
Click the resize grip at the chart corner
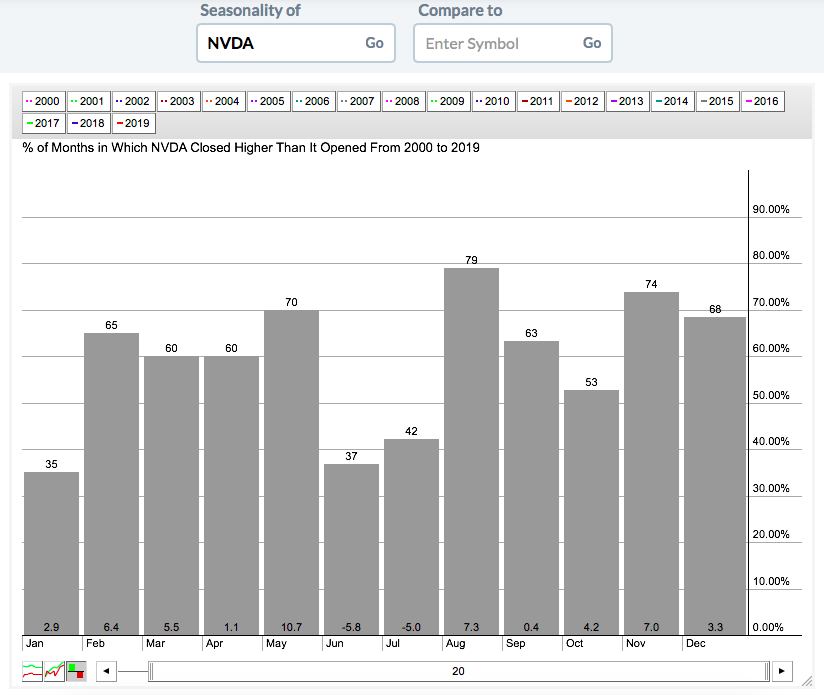coord(810,686)
